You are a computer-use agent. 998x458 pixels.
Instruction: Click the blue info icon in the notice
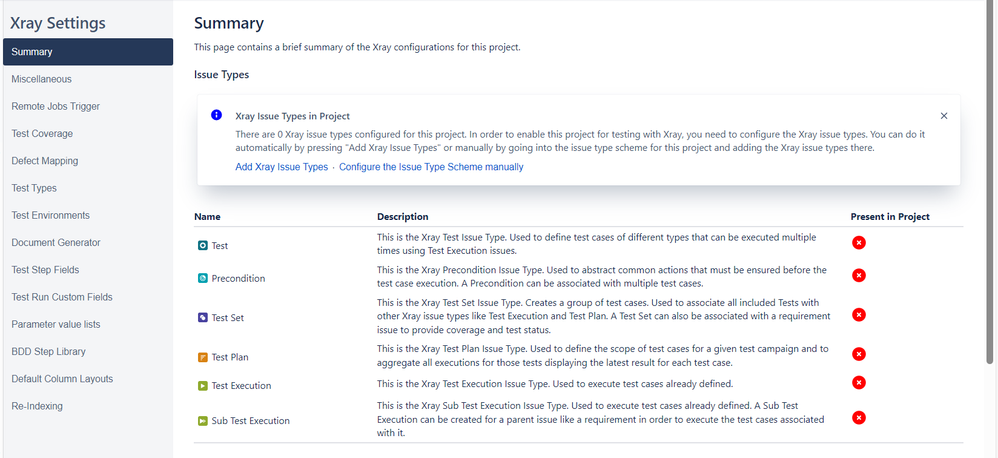(x=216, y=115)
